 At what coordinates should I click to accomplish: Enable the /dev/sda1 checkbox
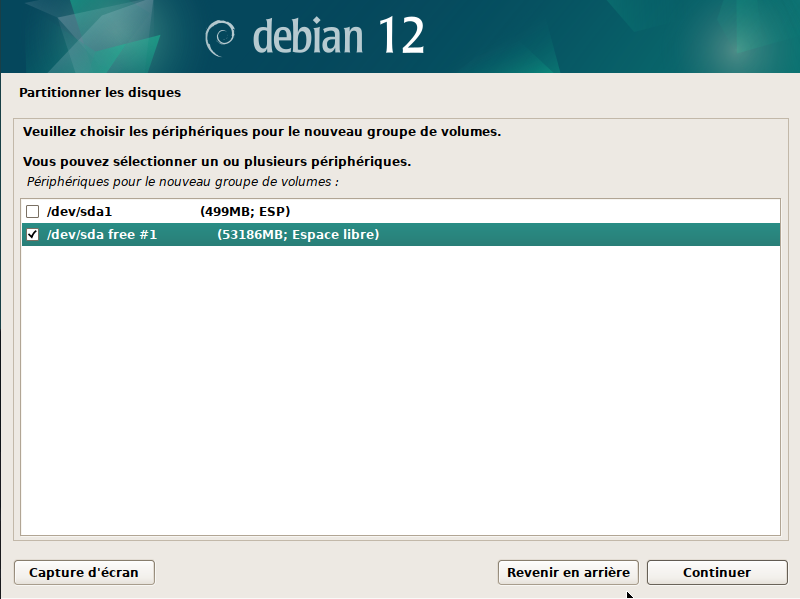pyautogui.click(x=33, y=211)
